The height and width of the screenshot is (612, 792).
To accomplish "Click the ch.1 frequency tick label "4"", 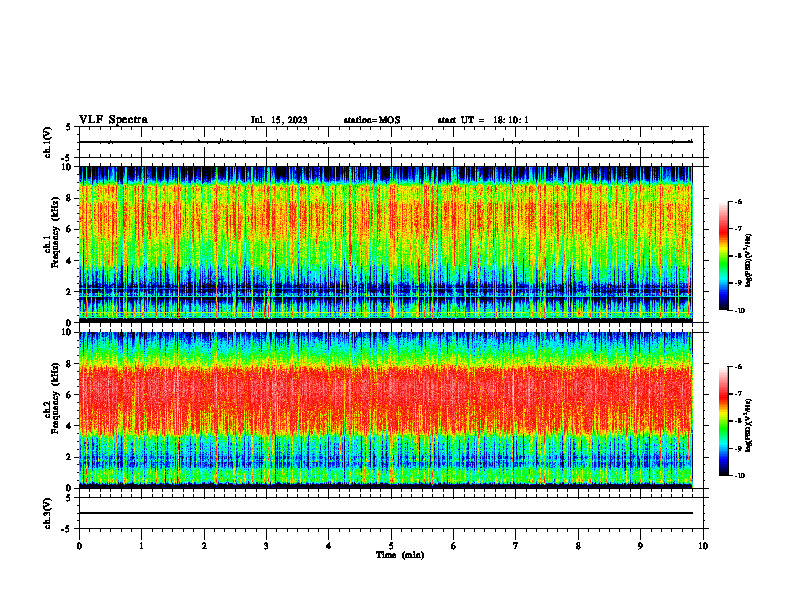I will [x=70, y=261].
